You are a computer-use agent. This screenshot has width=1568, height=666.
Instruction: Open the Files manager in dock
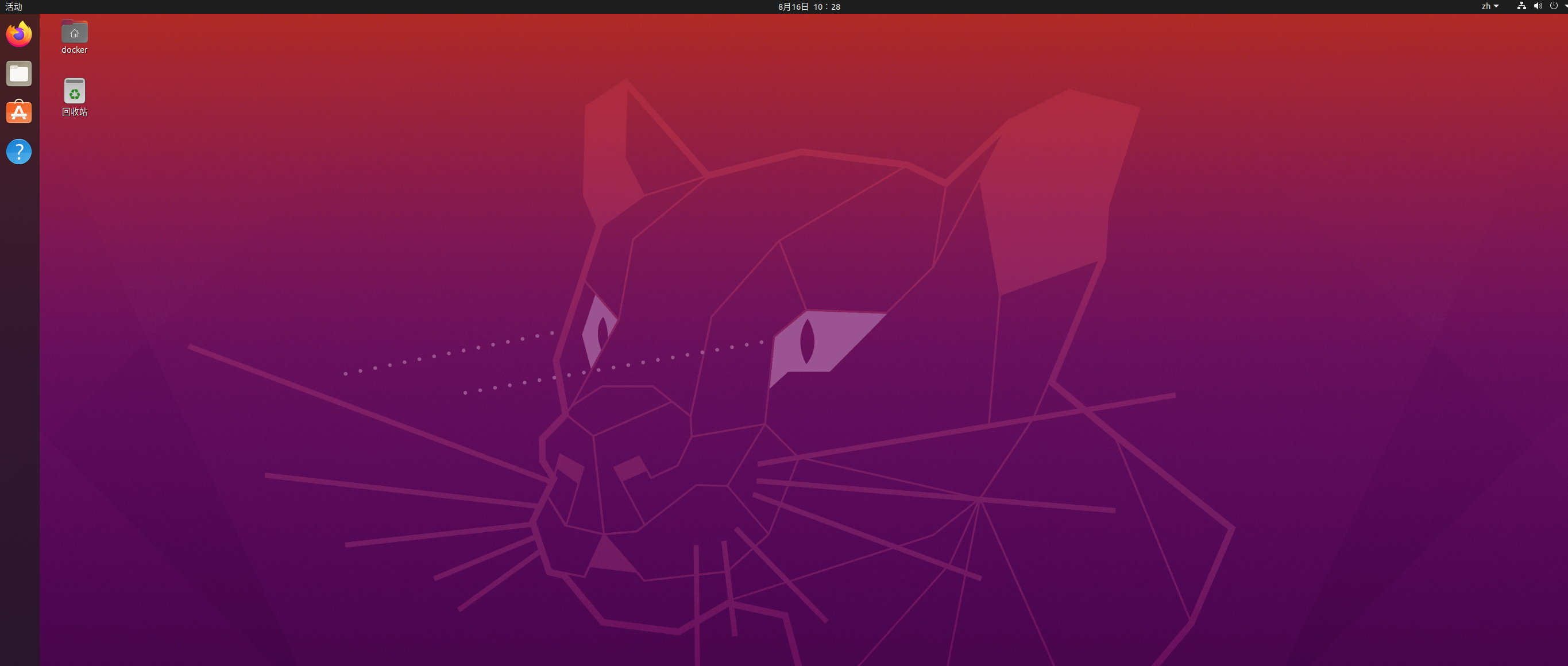(19, 73)
